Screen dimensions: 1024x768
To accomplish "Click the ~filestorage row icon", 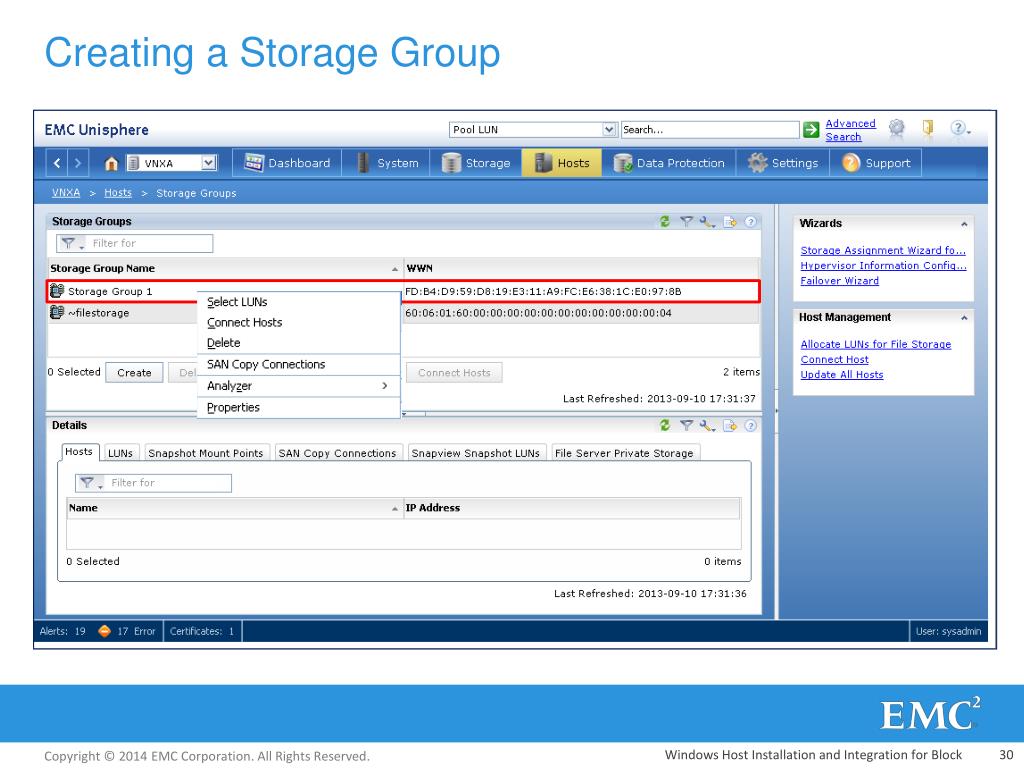I will (57, 313).
